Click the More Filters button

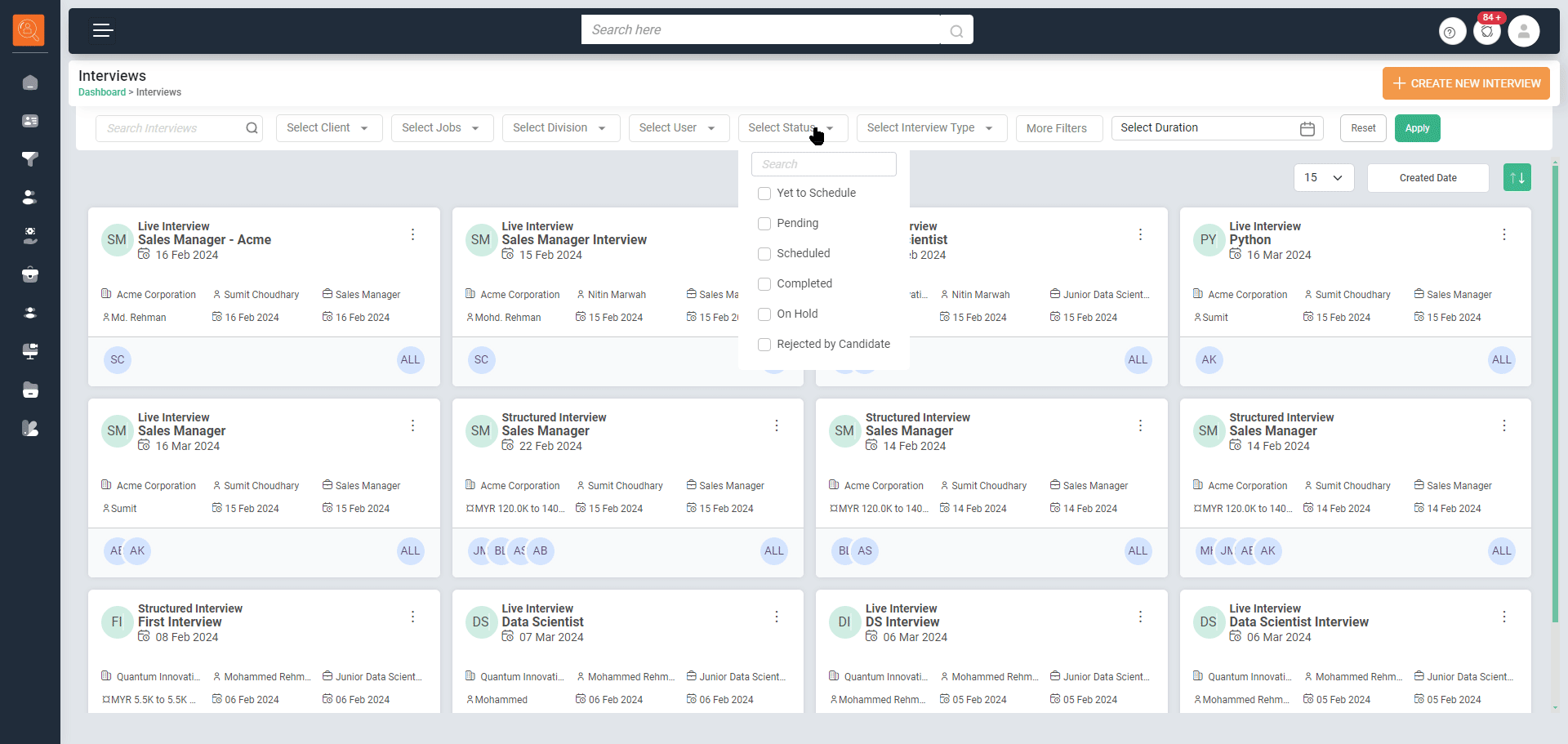[1057, 128]
